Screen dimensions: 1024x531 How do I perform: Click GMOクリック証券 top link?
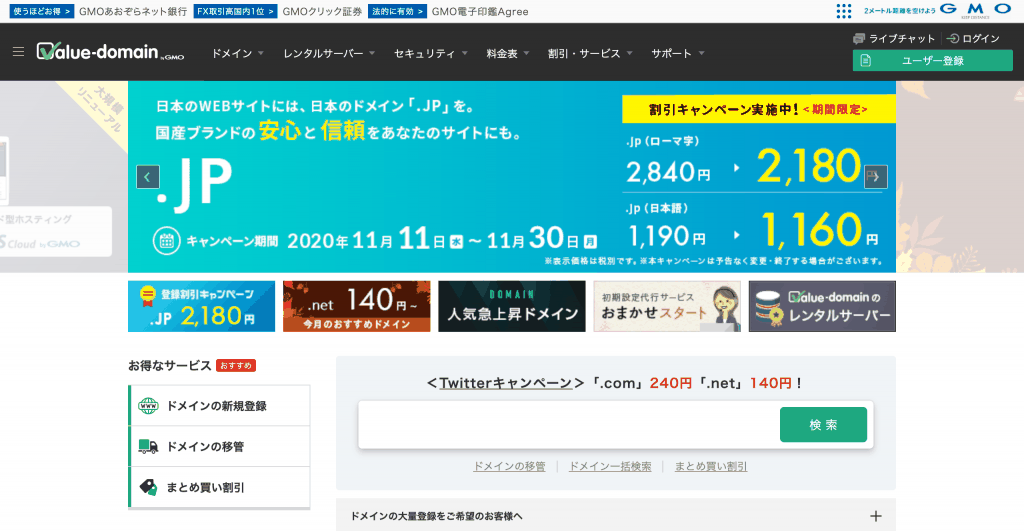pos(322,11)
